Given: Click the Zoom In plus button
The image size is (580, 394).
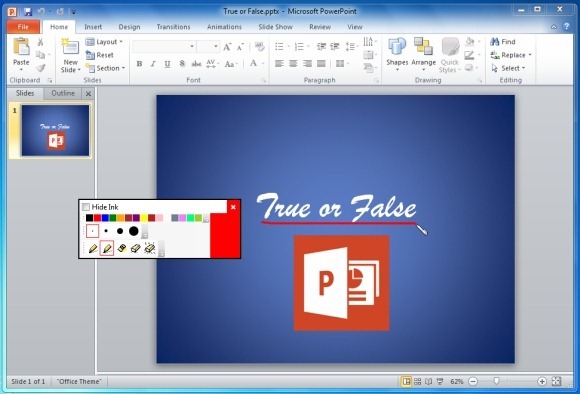Looking at the screenshot, I should [542, 381].
